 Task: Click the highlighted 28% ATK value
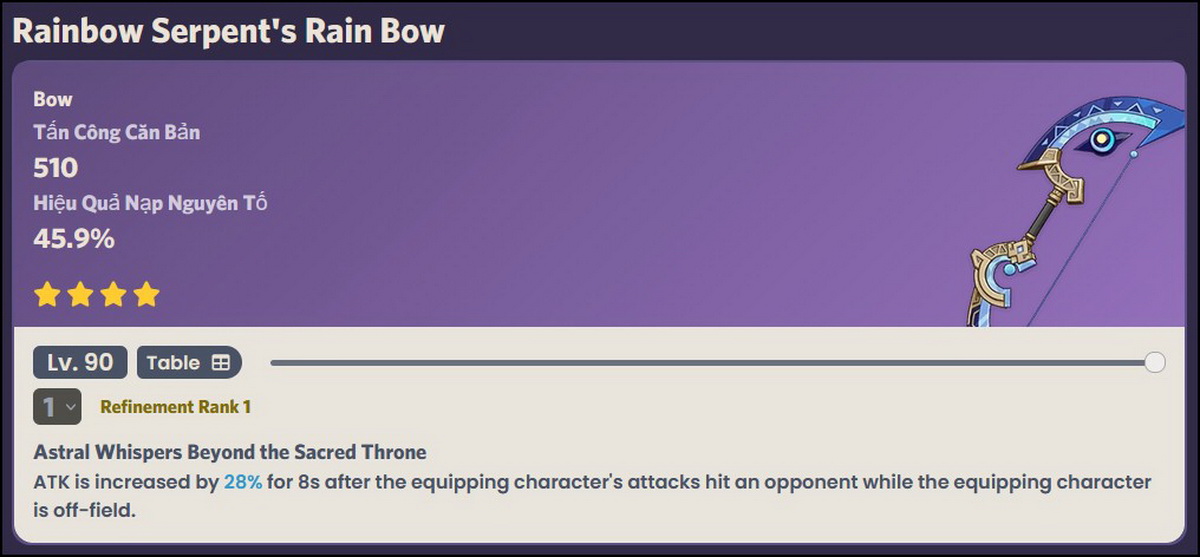(243, 482)
